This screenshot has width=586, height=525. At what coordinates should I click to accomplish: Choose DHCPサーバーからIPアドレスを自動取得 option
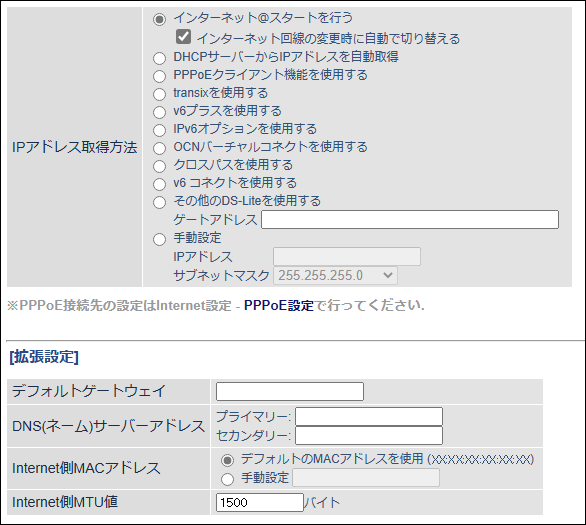pyautogui.click(x=159, y=58)
